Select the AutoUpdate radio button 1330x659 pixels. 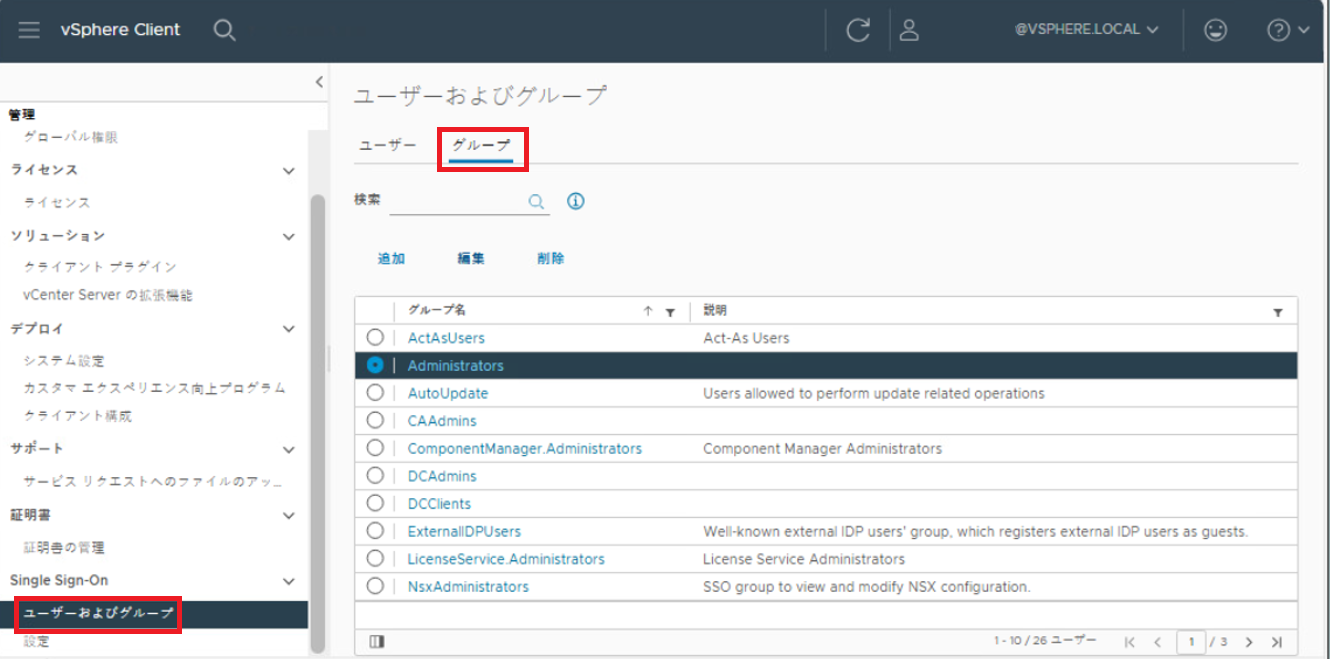click(x=375, y=393)
